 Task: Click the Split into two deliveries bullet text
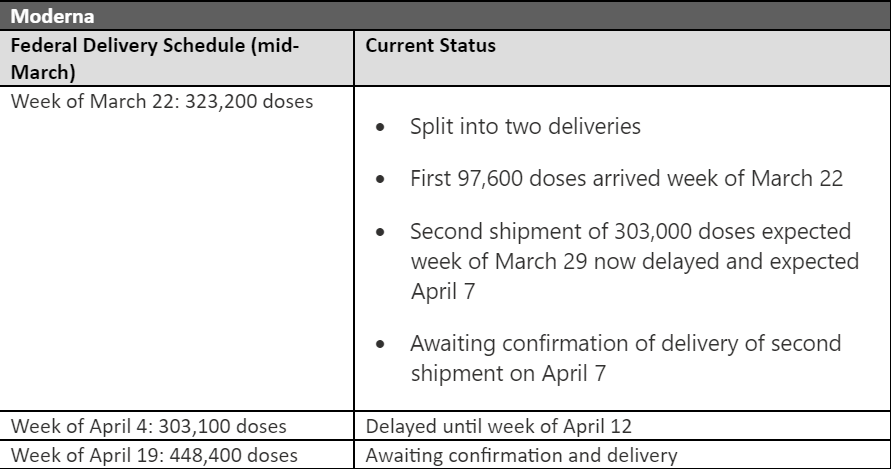click(x=525, y=126)
